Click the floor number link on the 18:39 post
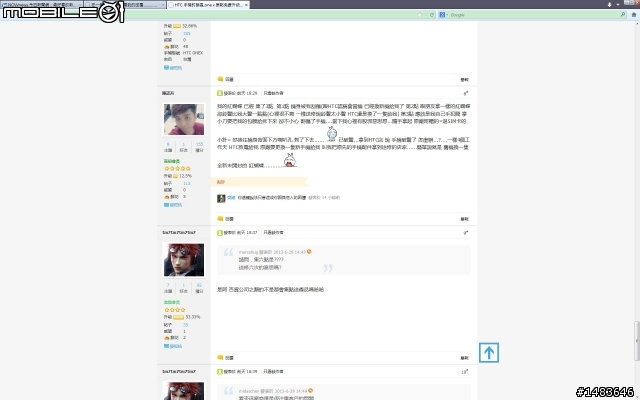Screen dimensions: 640x400 (464, 372)
